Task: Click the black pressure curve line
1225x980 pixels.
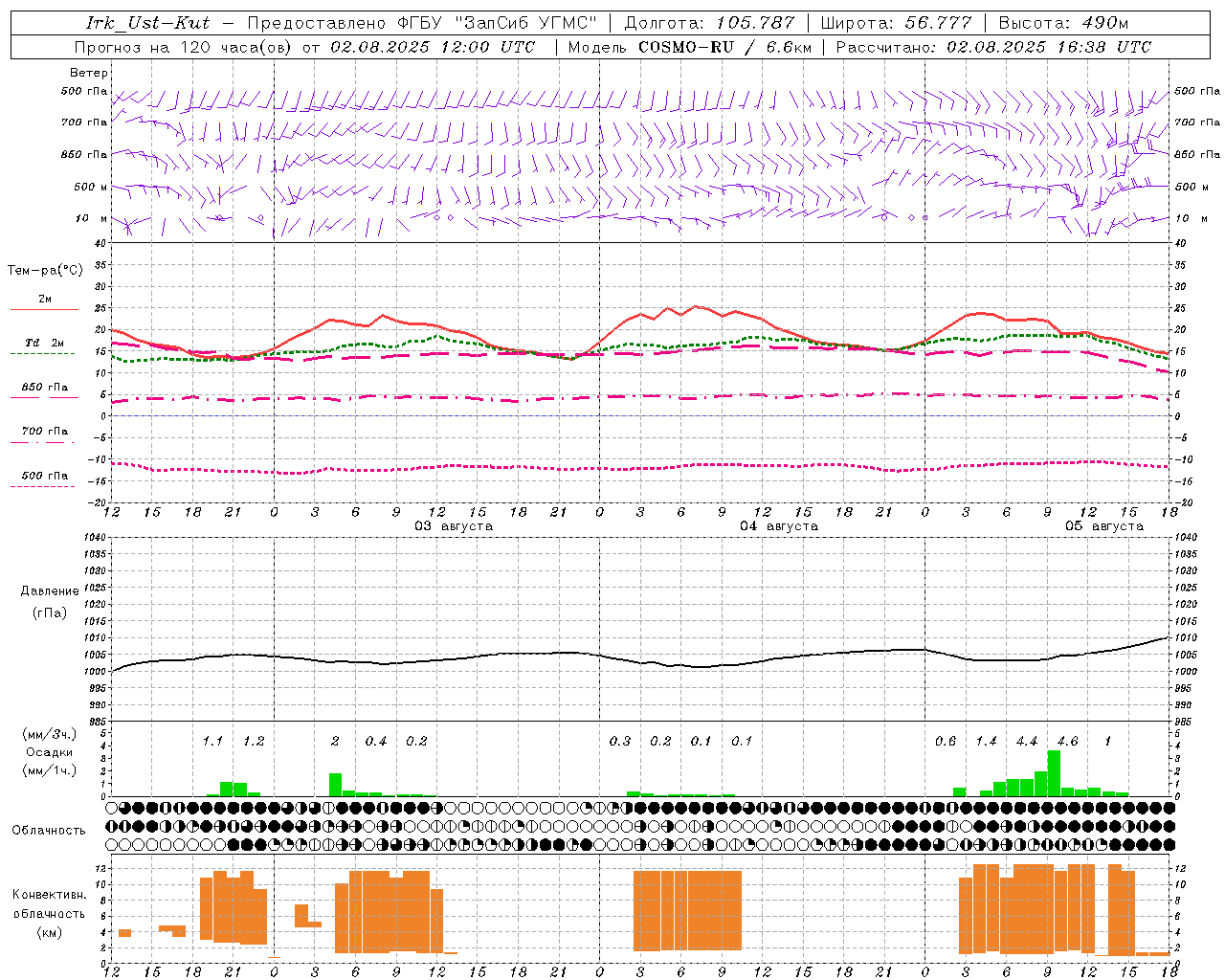Action: coord(639,660)
